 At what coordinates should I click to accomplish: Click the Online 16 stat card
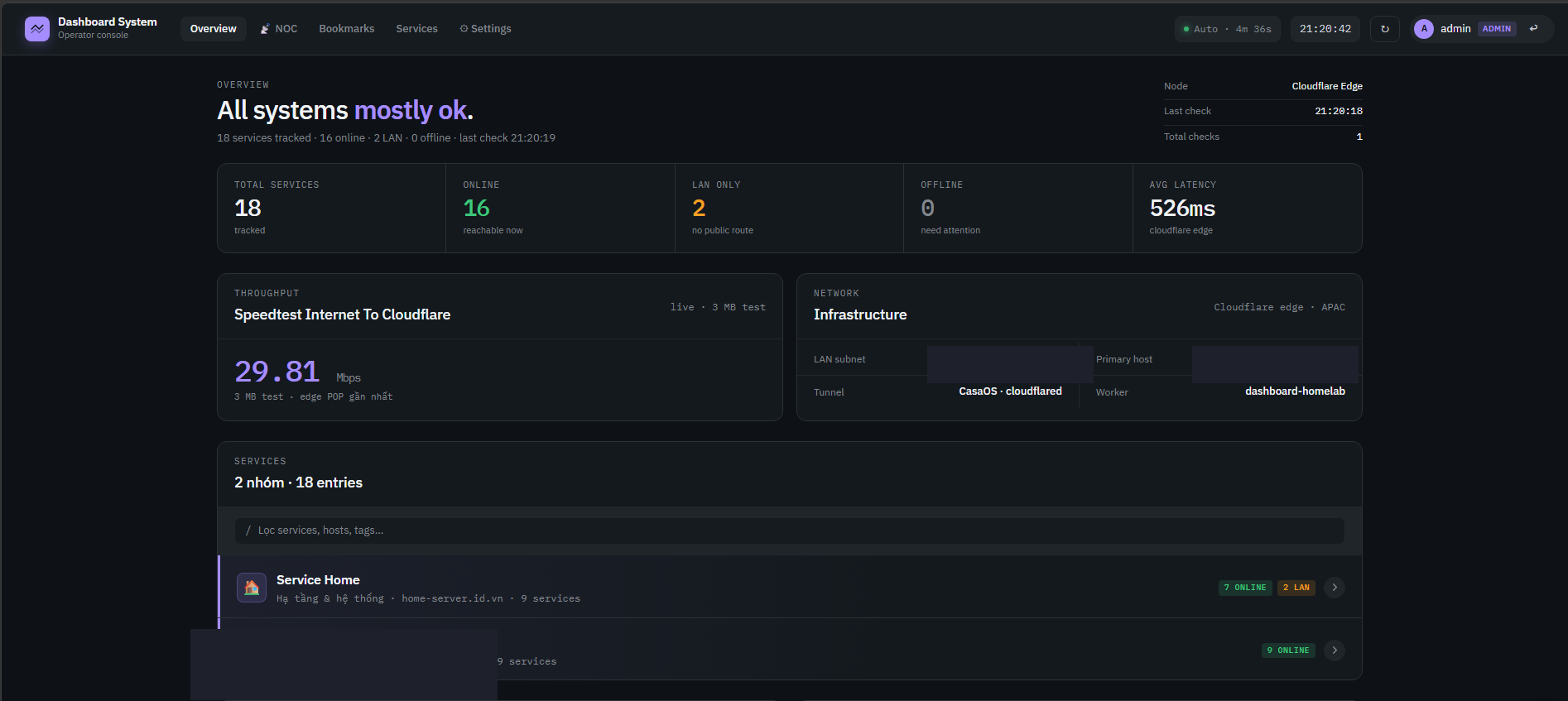[x=560, y=208]
